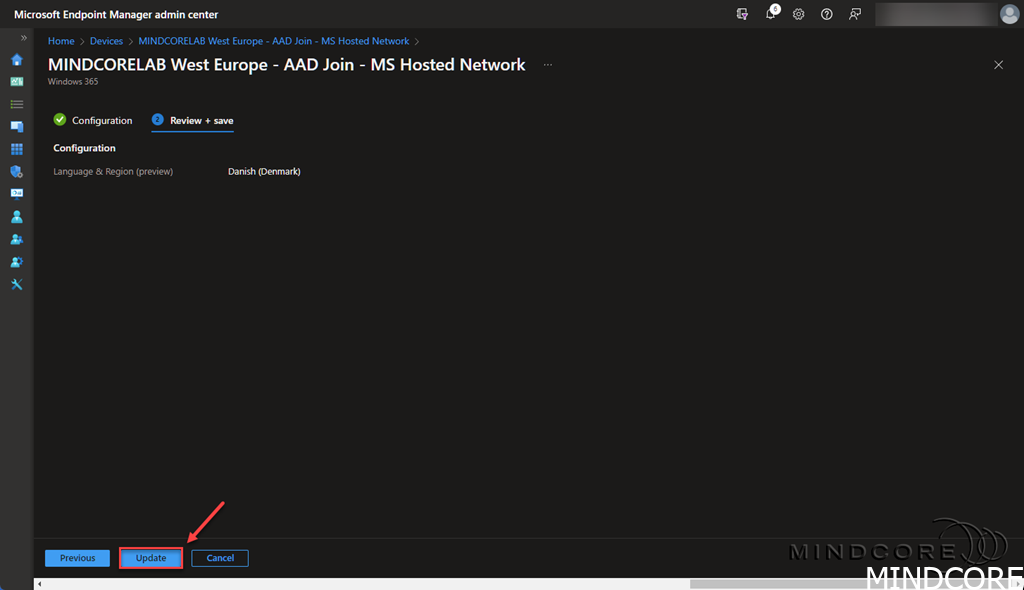Open Home from the left sidebar
The height and width of the screenshot is (590, 1024).
point(16,59)
